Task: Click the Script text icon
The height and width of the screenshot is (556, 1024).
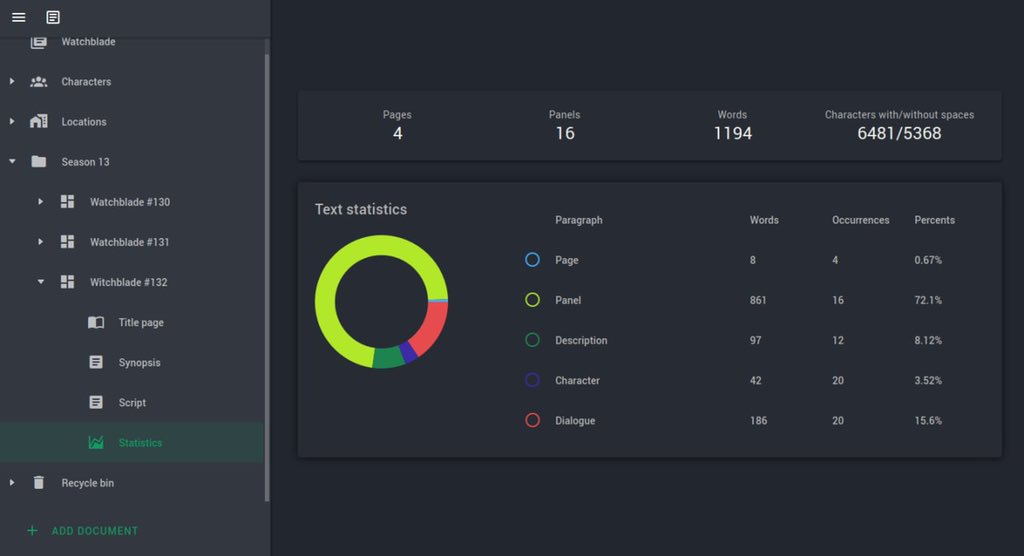Action: [x=96, y=402]
